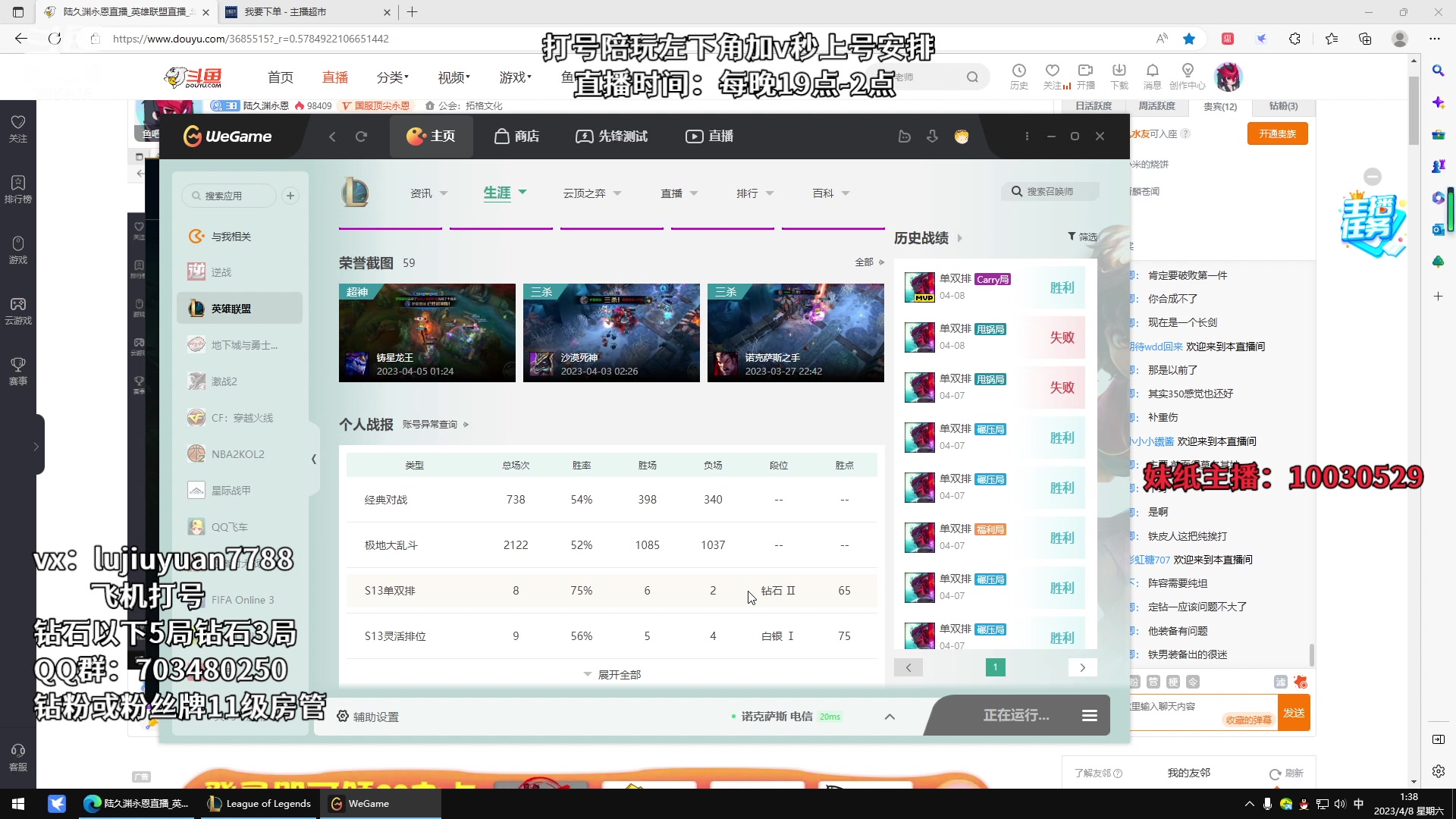
Task: Open the menu beside 正在运行
Action: (x=1090, y=716)
